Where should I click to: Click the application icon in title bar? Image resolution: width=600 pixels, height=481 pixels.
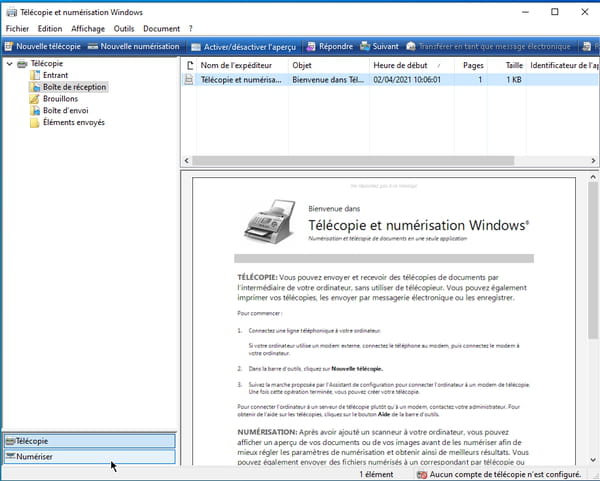click(x=12, y=12)
